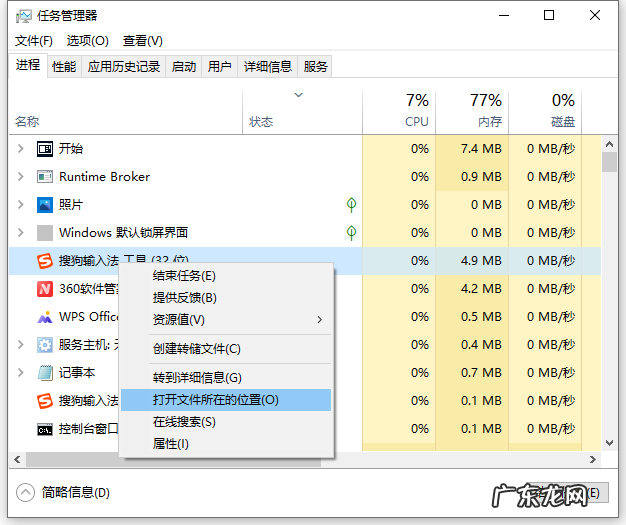Viewport: 626px width, 525px height.
Task: Select the 记事本 row name
Action: [x=77, y=373]
